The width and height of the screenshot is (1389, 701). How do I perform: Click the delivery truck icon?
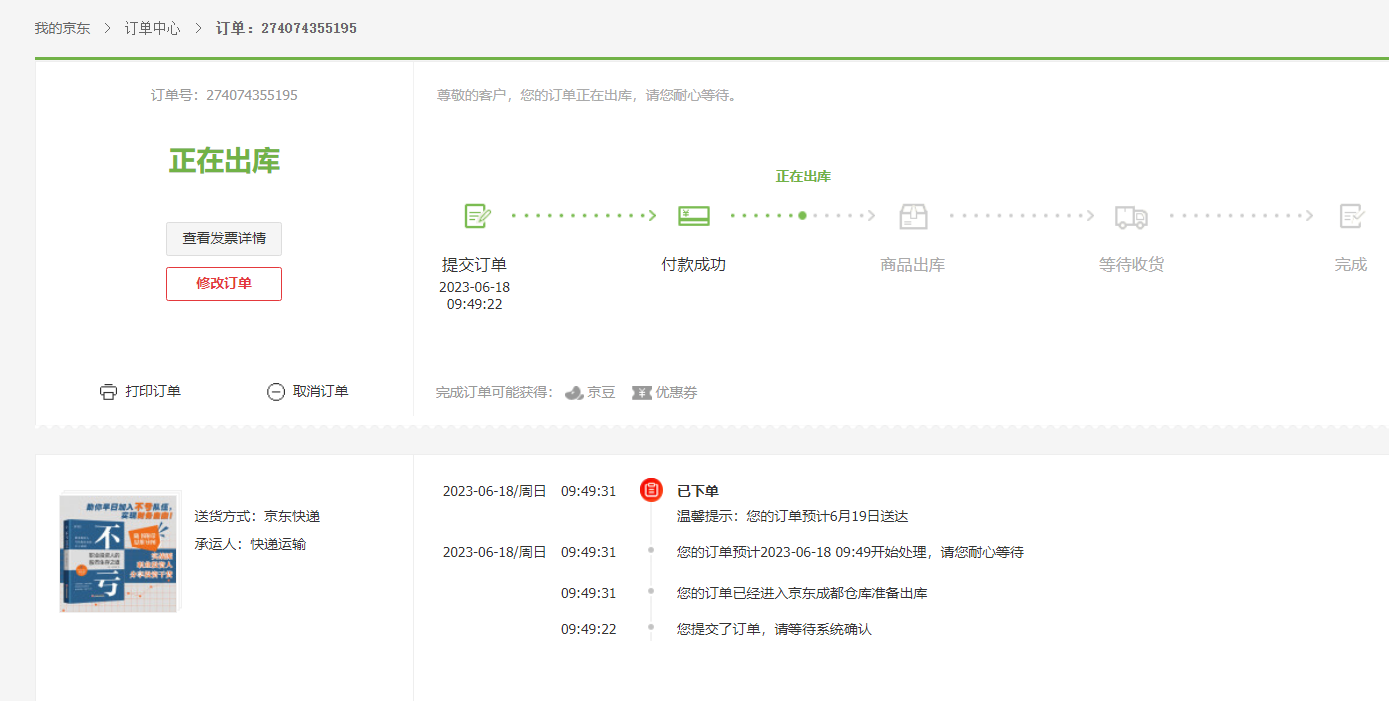[x=1131, y=216]
